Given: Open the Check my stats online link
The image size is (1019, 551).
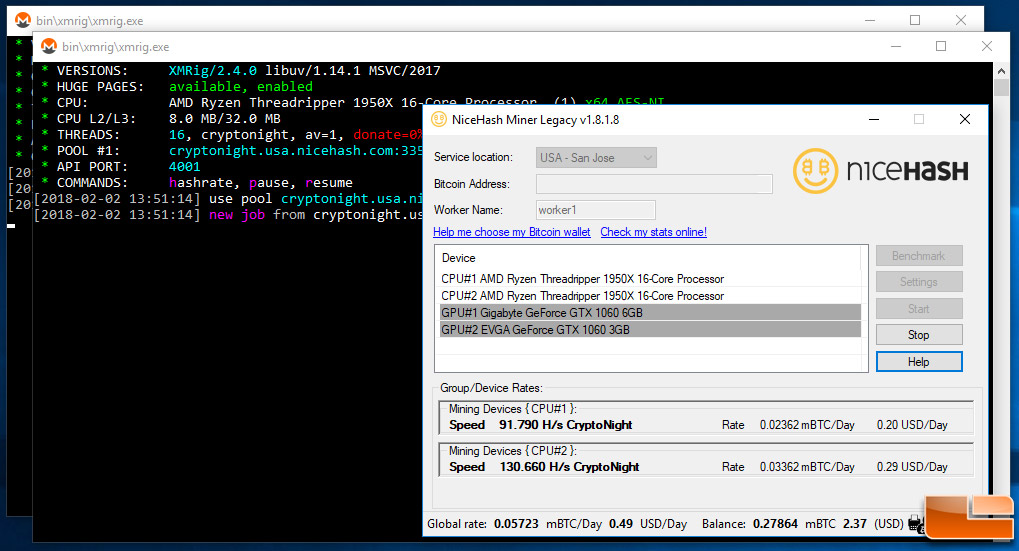Looking at the screenshot, I should click(x=653, y=232).
